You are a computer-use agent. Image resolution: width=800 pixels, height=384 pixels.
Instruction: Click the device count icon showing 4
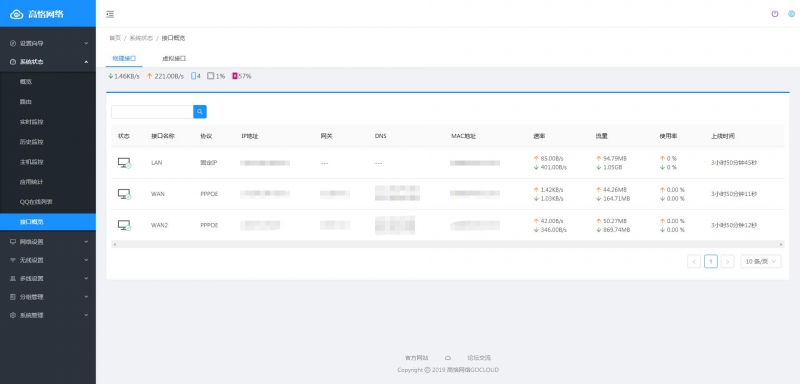[196, 76]
